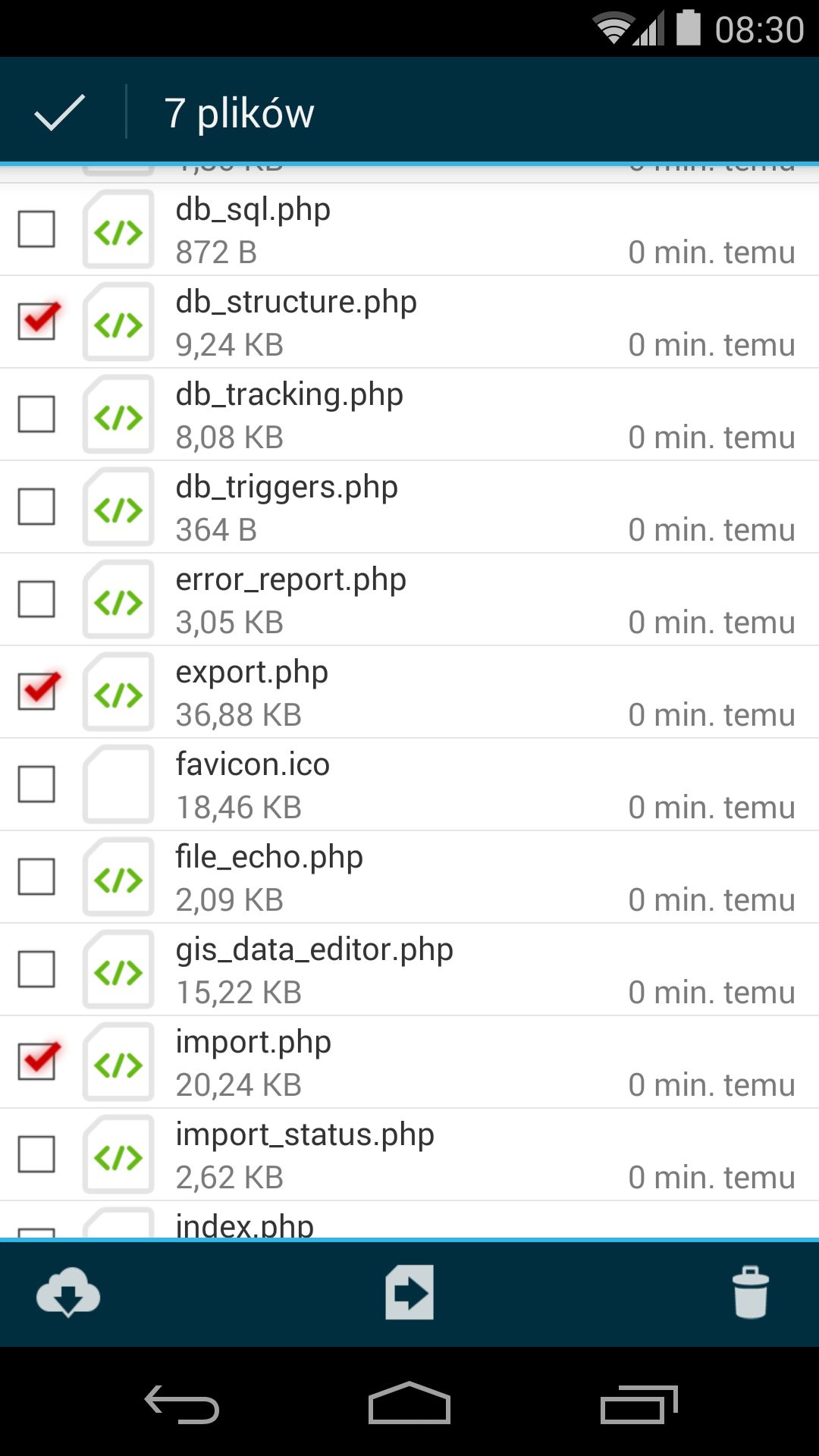The image size is (819, 1456).
Task: Uncheck the db_structure.php checkbox
Action: pos(38,320)
